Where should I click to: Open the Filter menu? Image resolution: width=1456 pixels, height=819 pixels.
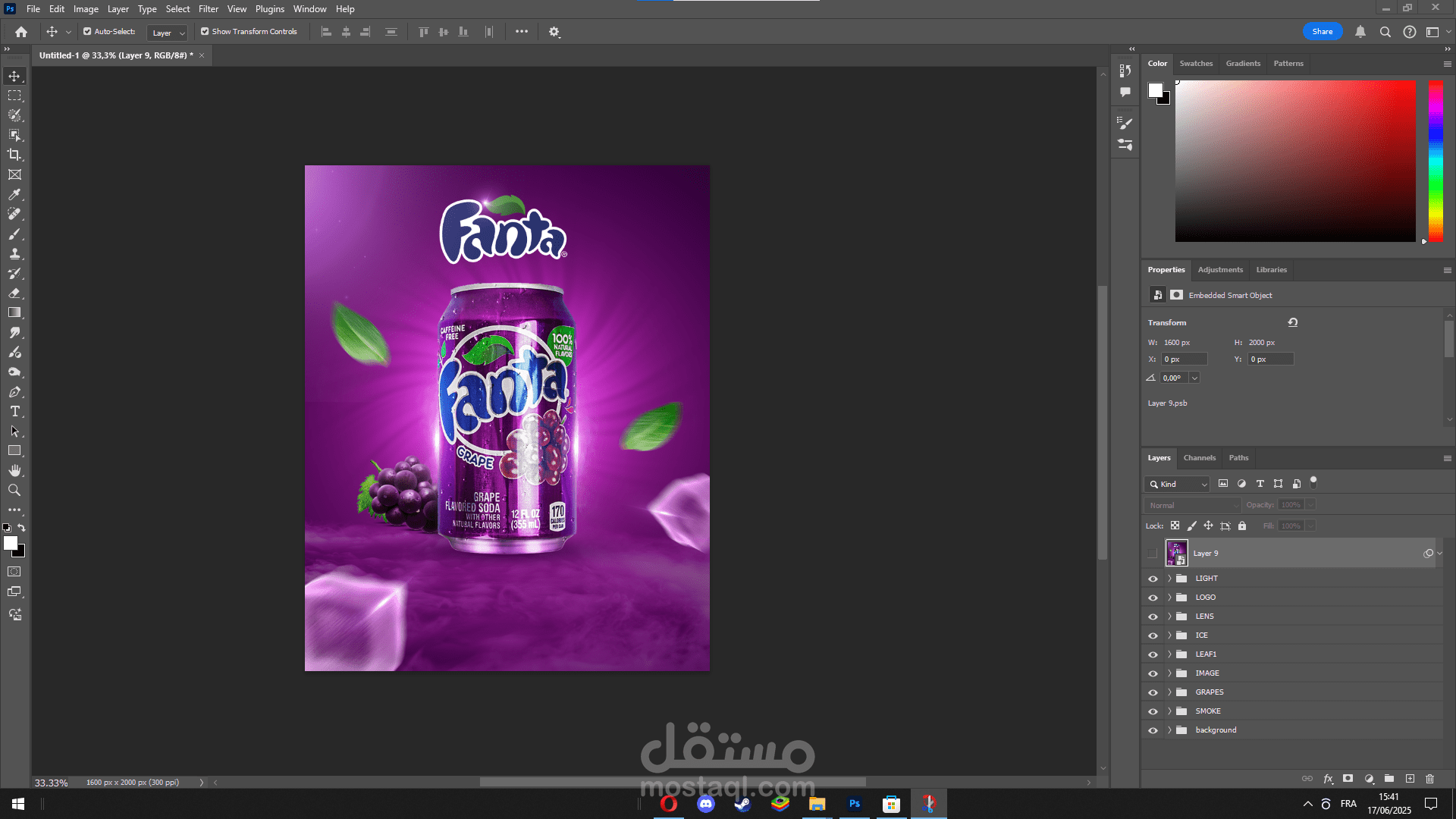[209, 9]
